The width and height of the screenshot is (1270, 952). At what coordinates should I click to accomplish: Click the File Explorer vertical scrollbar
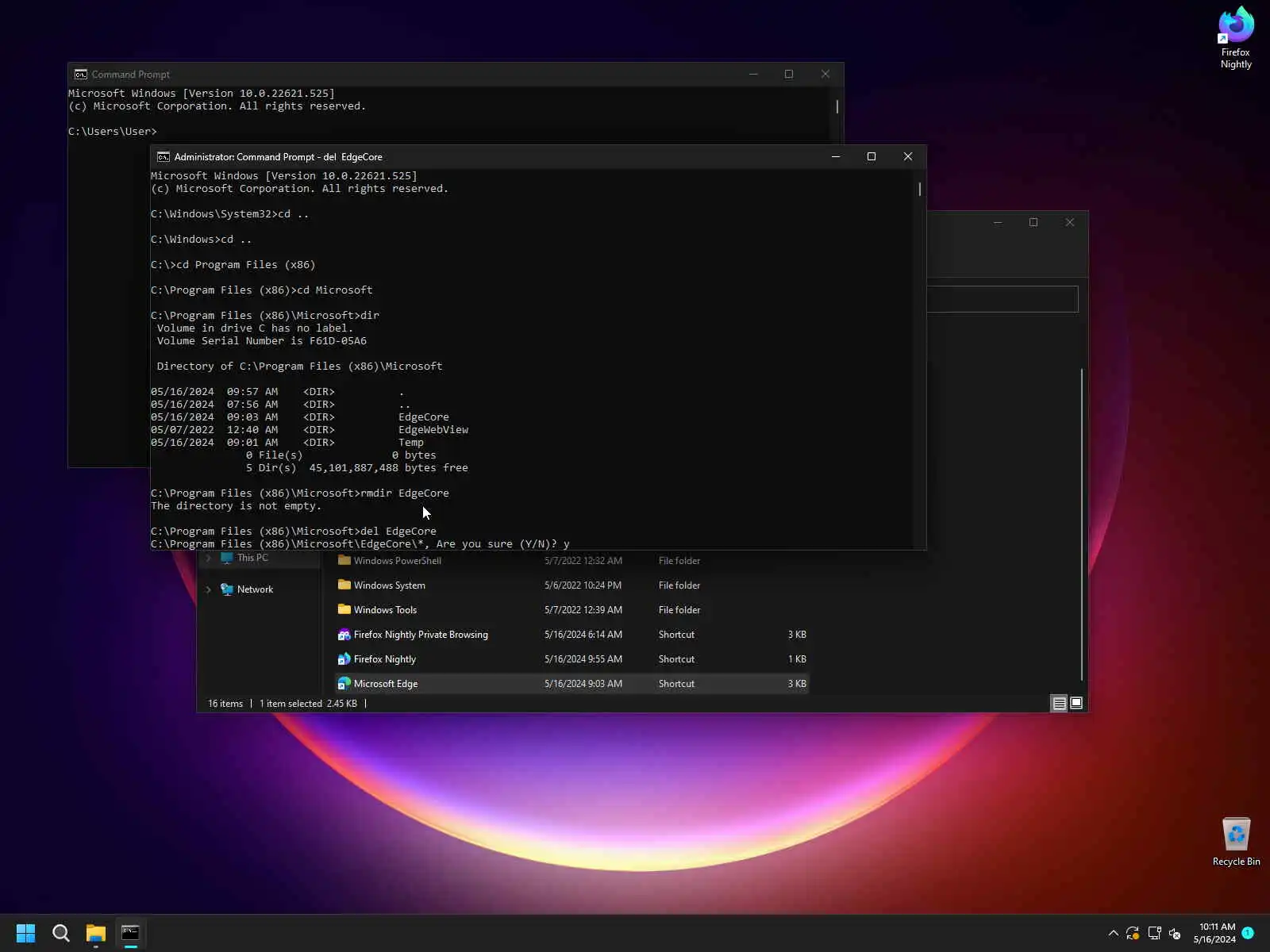pos(1082,524)
